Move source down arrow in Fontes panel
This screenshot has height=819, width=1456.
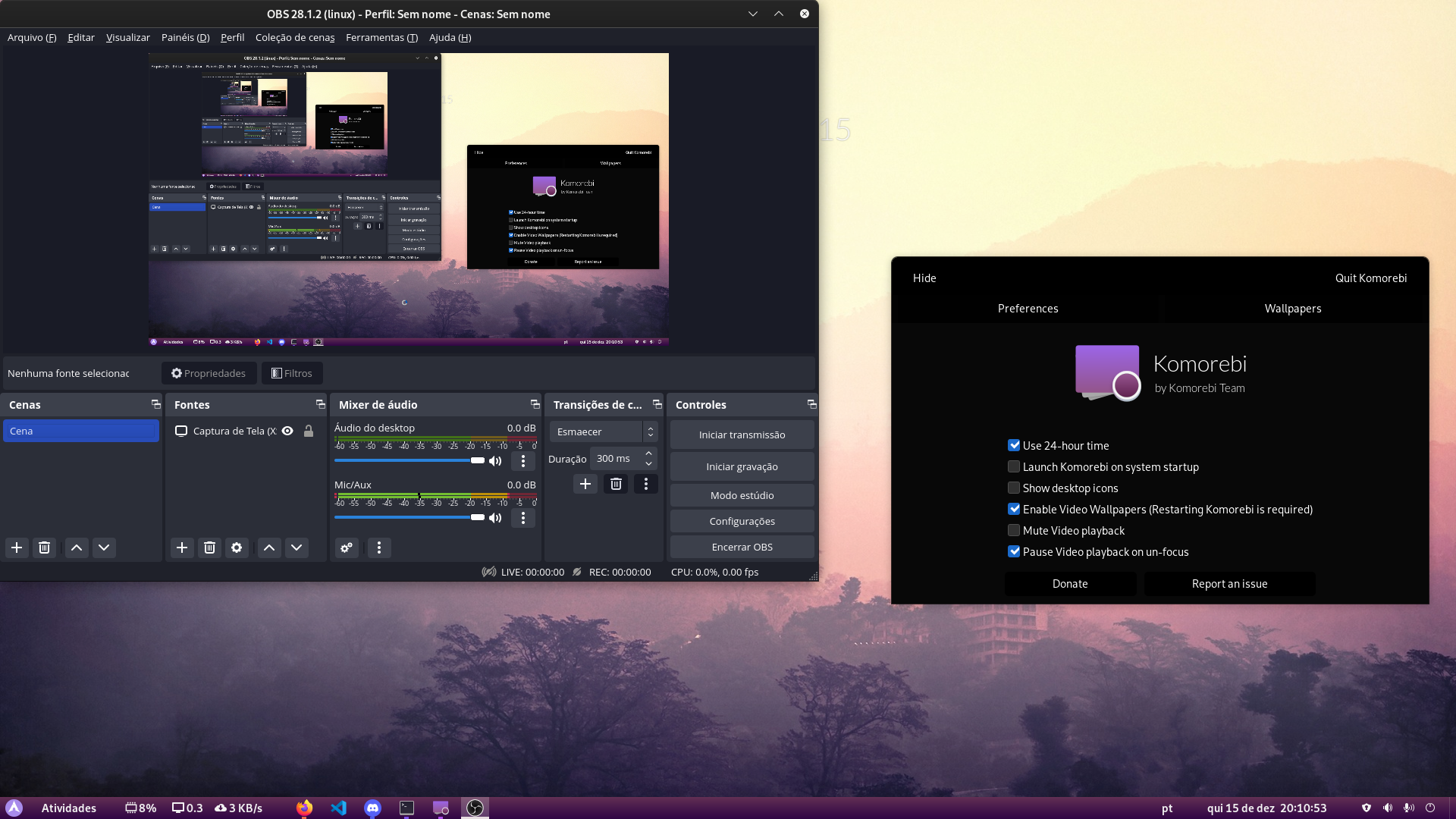tap(297, 548)
